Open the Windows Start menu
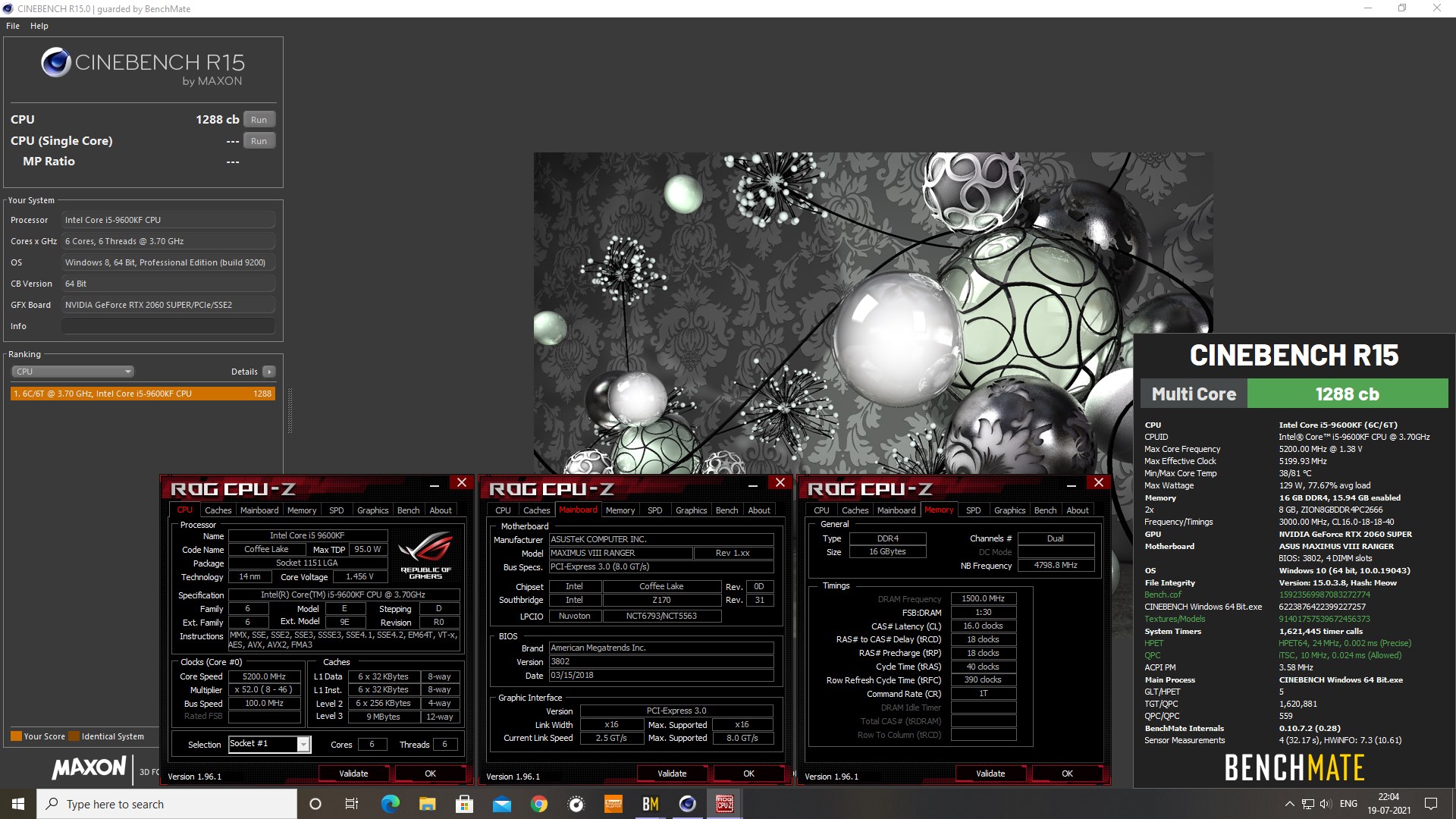1456x819 pixels. click(x=18, y=804)
